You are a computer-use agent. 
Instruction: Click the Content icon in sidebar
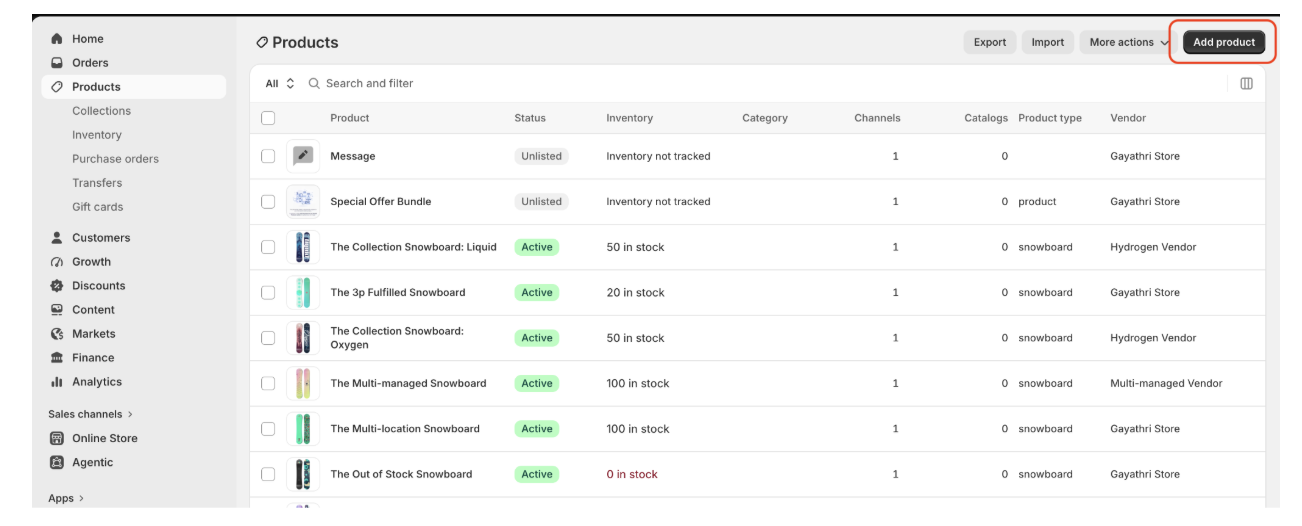click(x=57, y=310)
